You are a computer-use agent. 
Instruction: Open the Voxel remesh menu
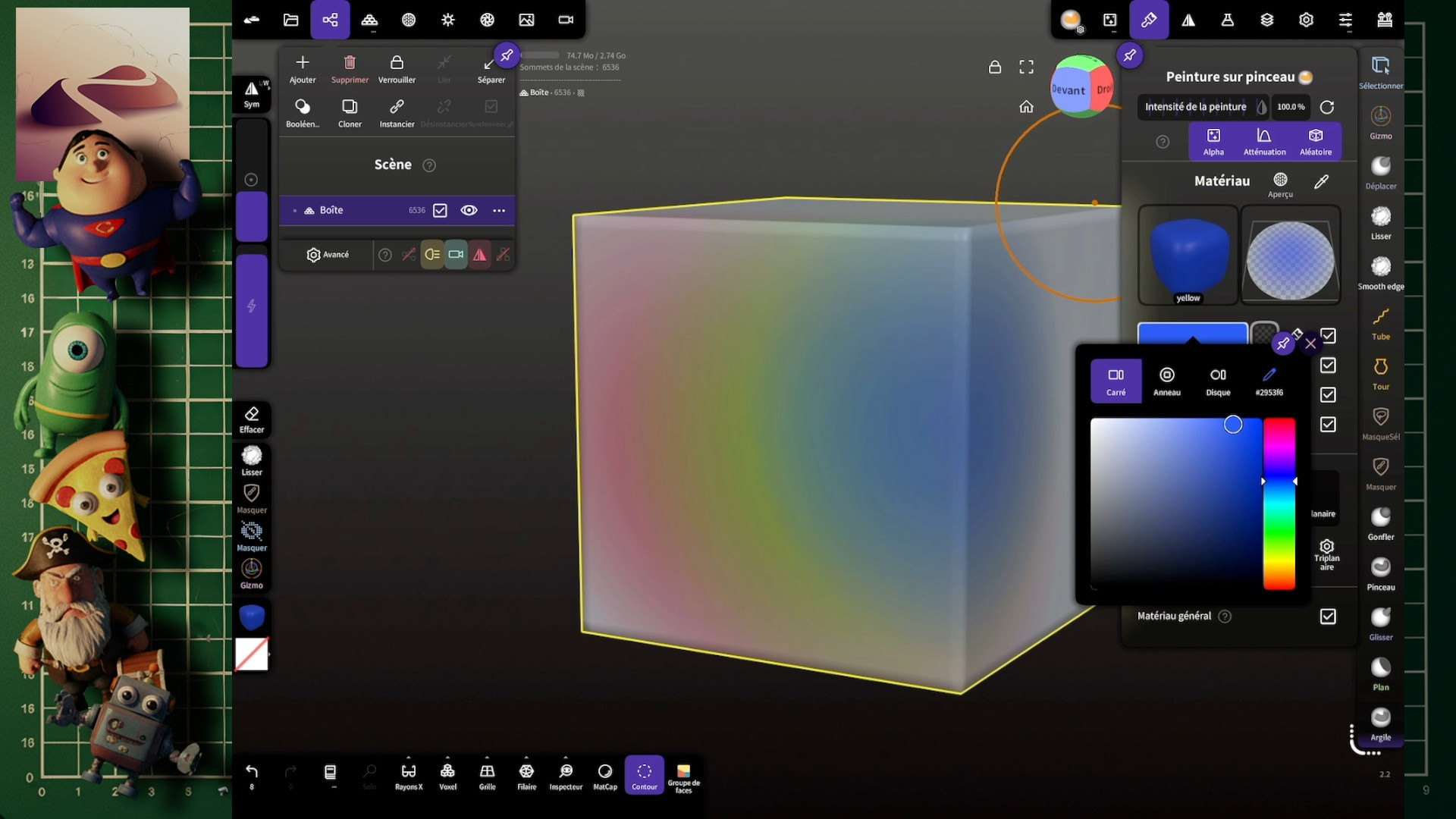coord(447,776)
